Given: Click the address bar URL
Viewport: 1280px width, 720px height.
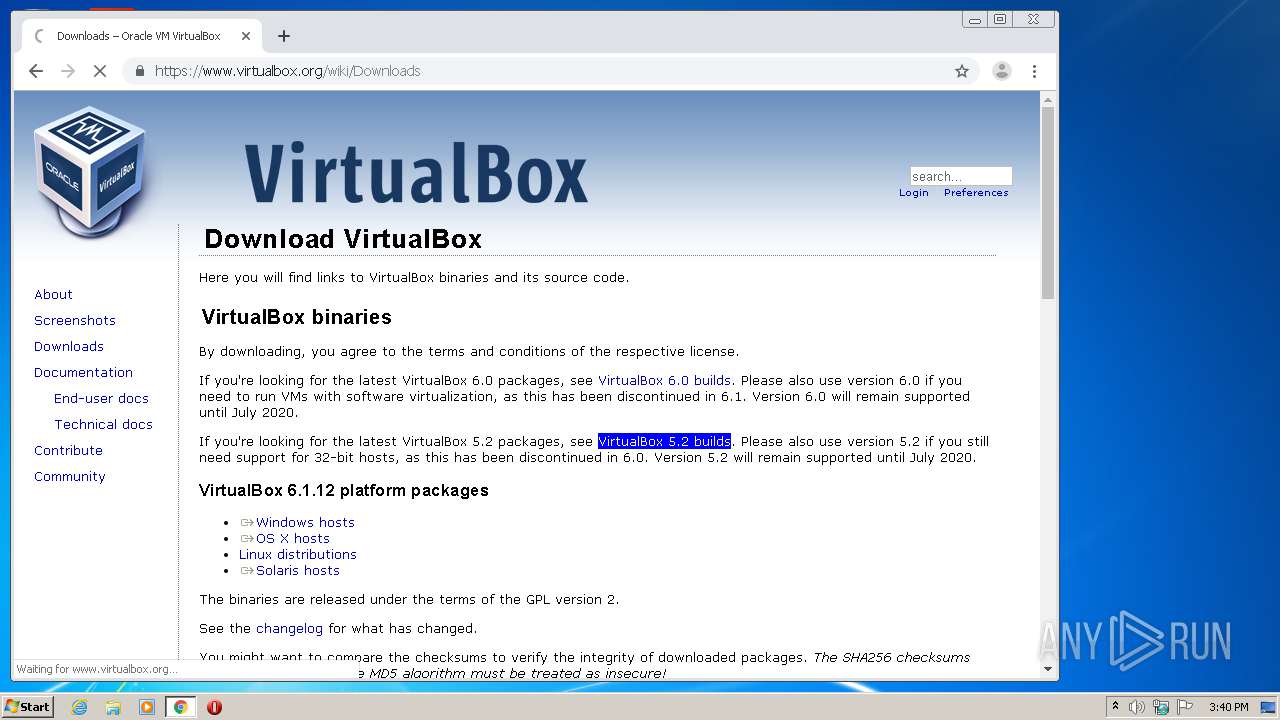Looking at the screenshot, I should [288, 71].
